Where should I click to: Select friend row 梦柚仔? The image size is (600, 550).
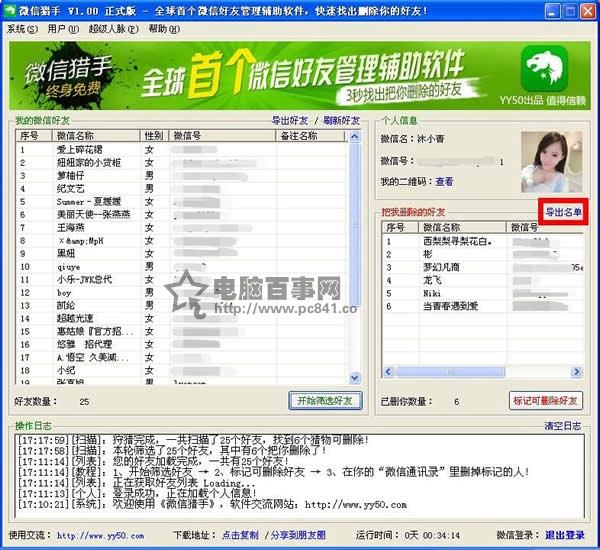coord(181,175)
